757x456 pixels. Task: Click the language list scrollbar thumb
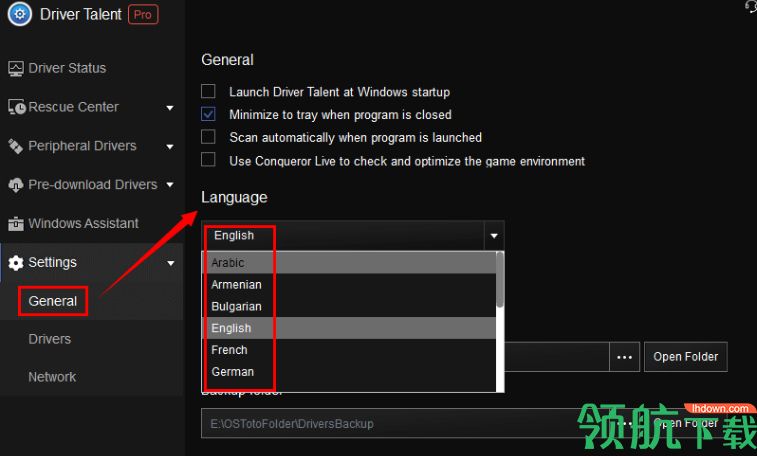click(x=500, y=280)
